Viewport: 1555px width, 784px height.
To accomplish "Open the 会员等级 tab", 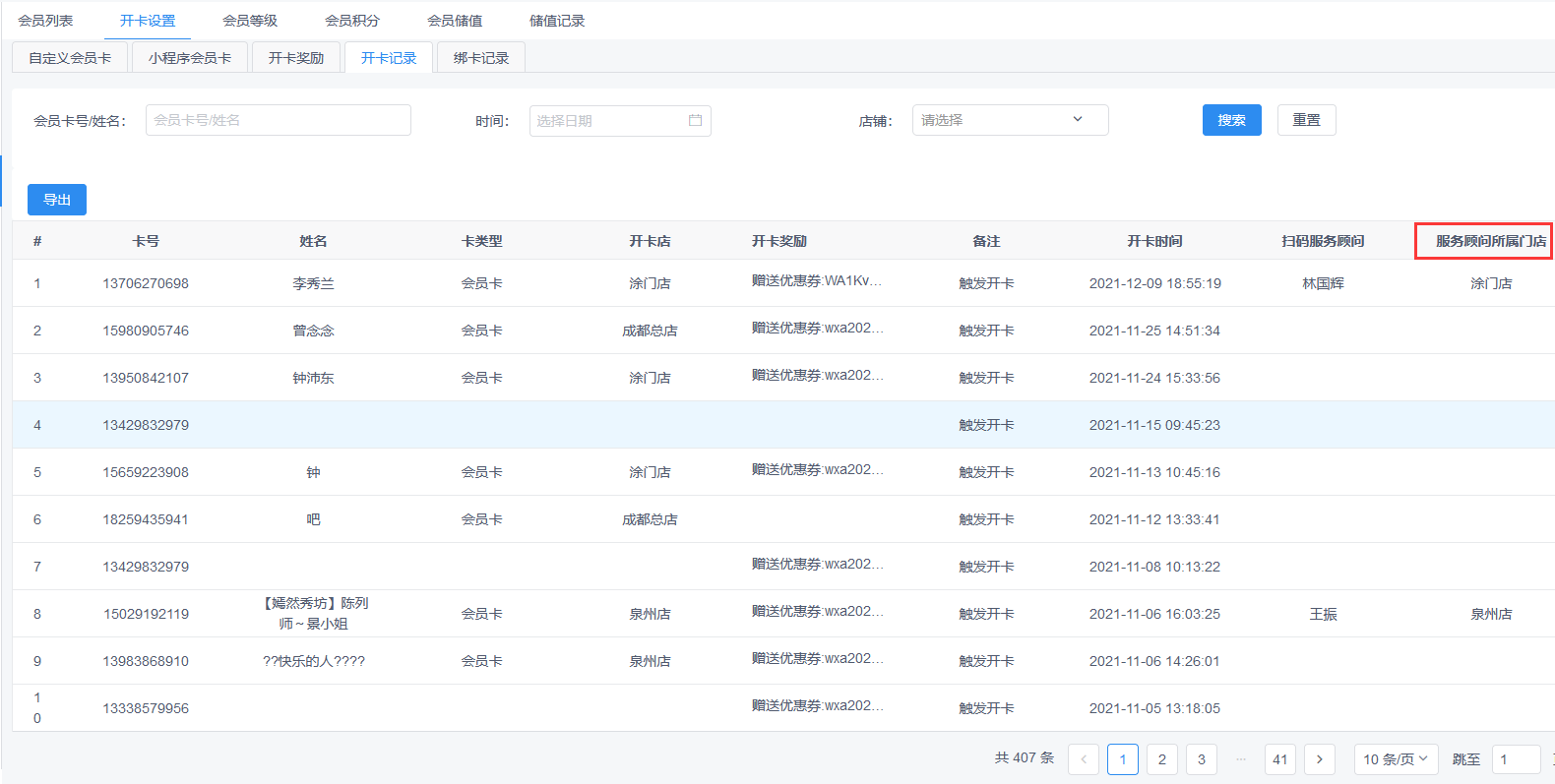I will (x=250, y=21).
